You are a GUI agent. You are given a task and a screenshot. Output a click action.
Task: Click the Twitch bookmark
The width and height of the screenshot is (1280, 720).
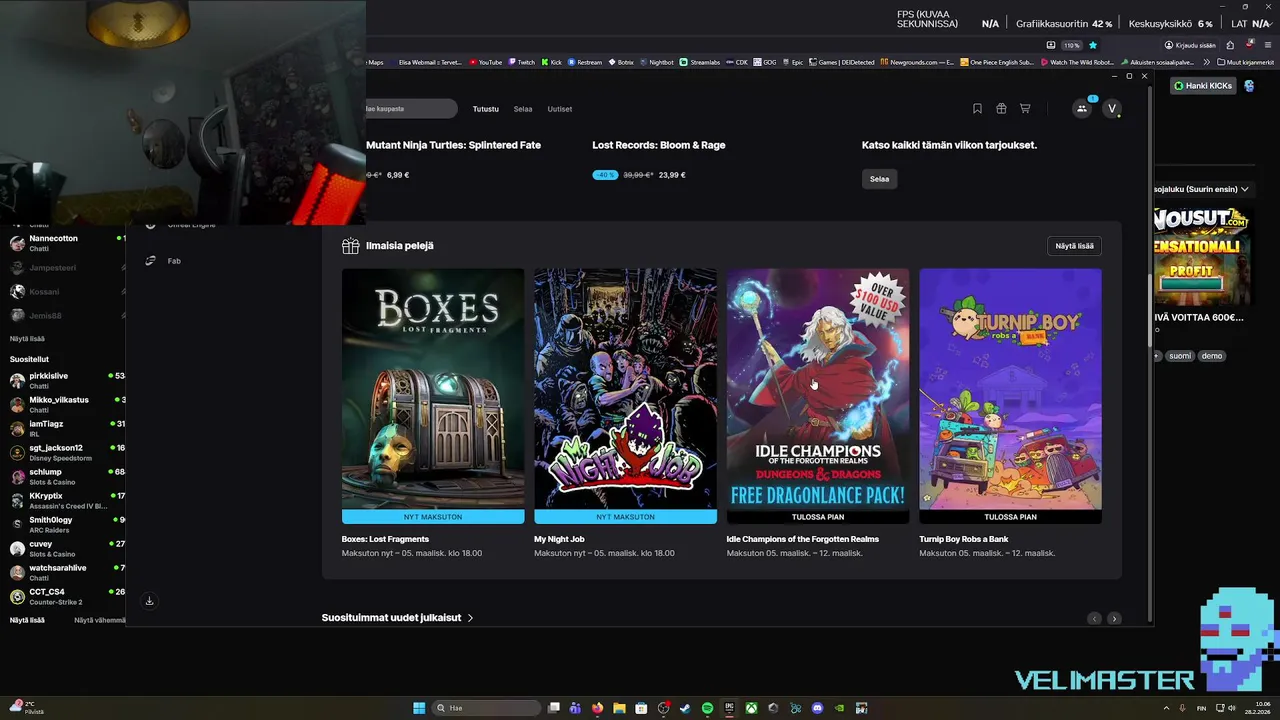522,62
